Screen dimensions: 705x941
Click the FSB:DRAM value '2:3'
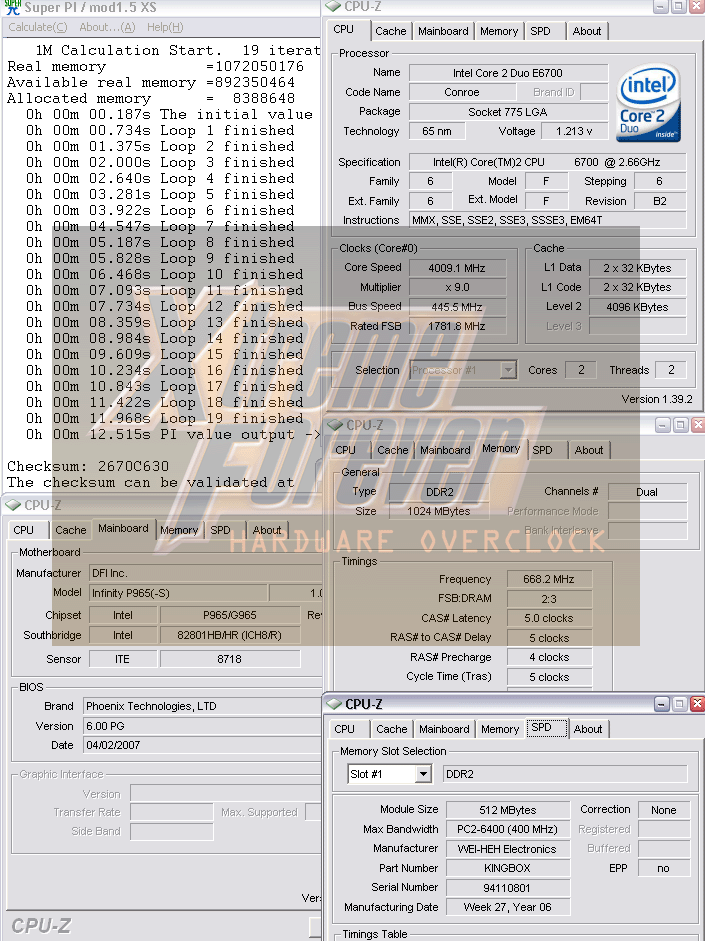pos(549,598)
